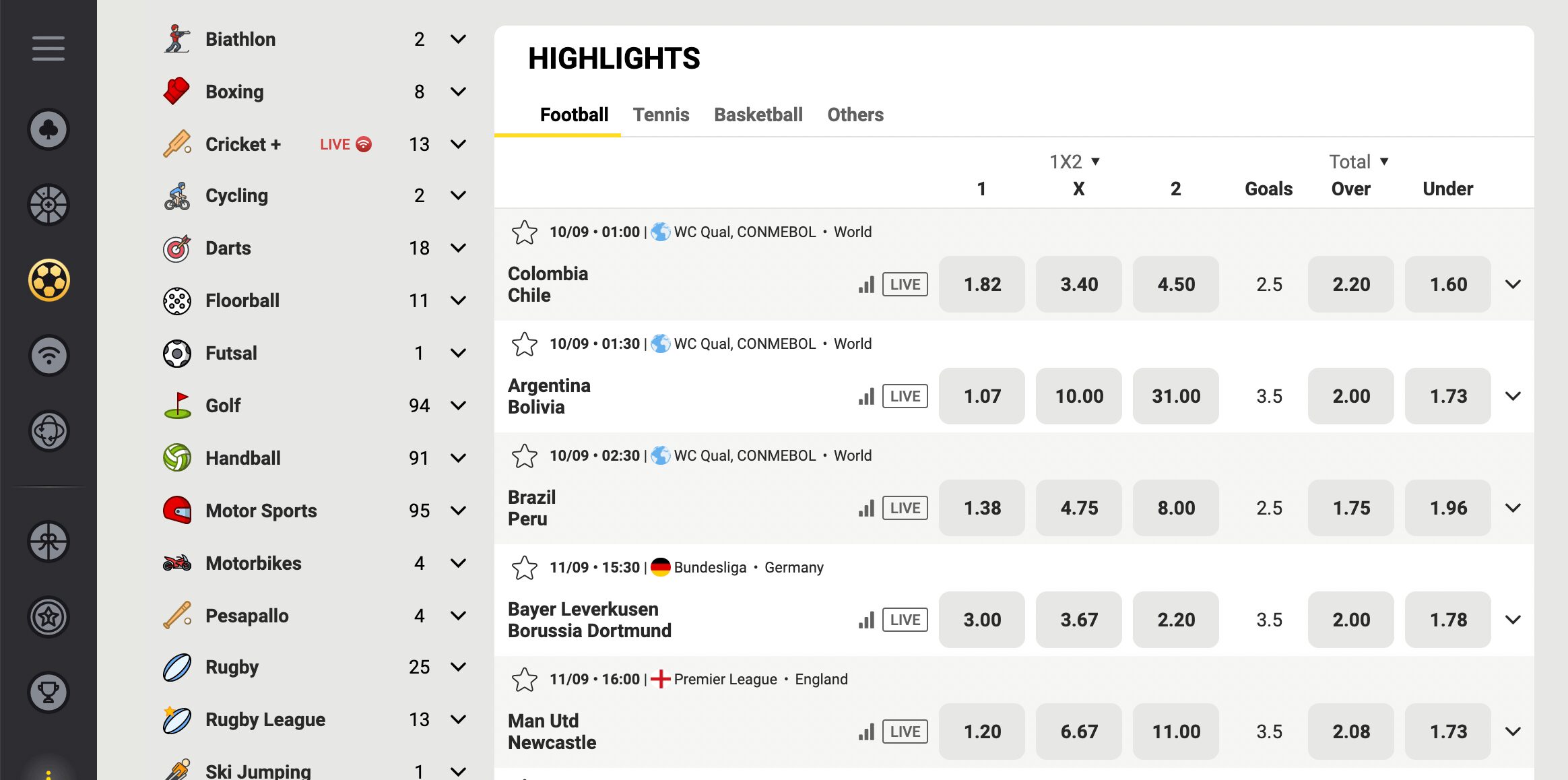The image size is (1568, 780).
Task: Favorite the Colombia vs Chile match star
Action: tap(525, 232)
